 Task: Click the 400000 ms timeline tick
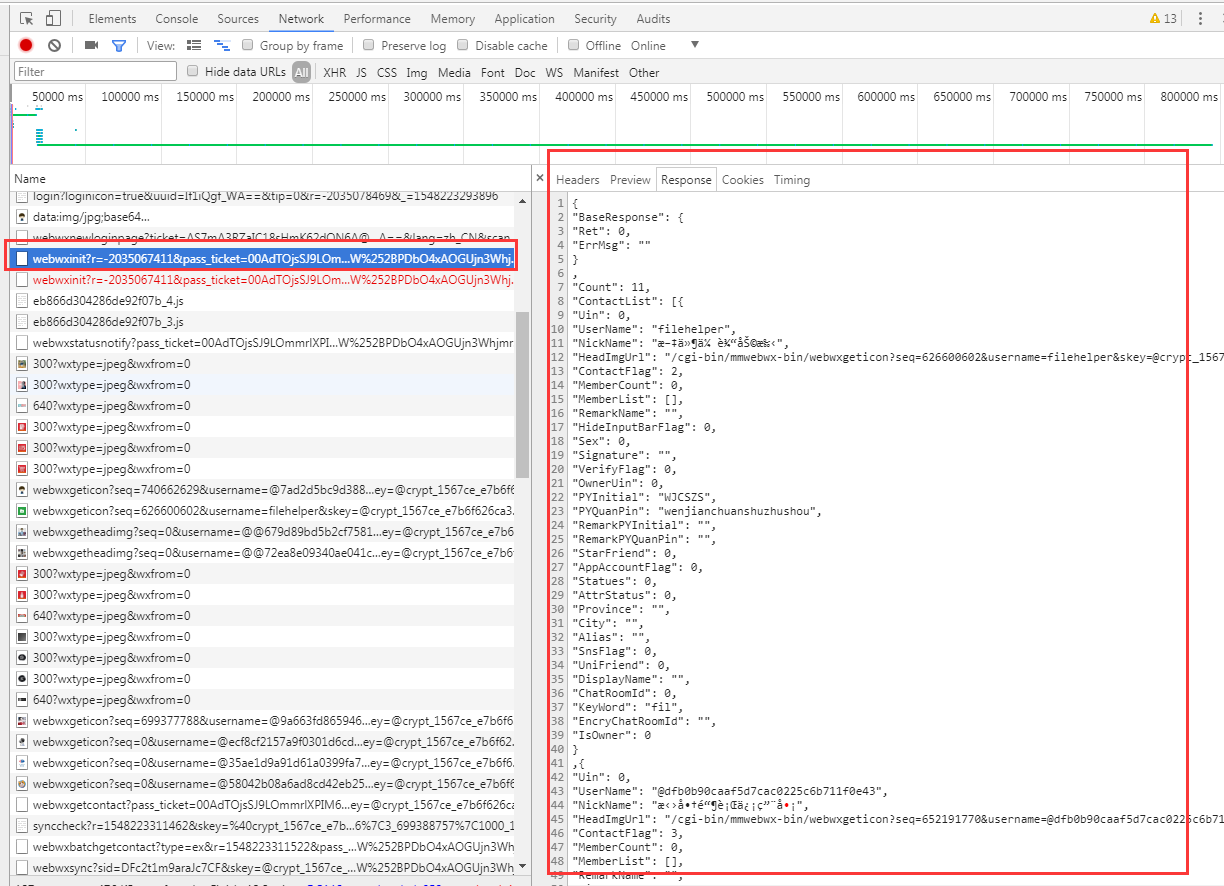[x=585, y=97]
